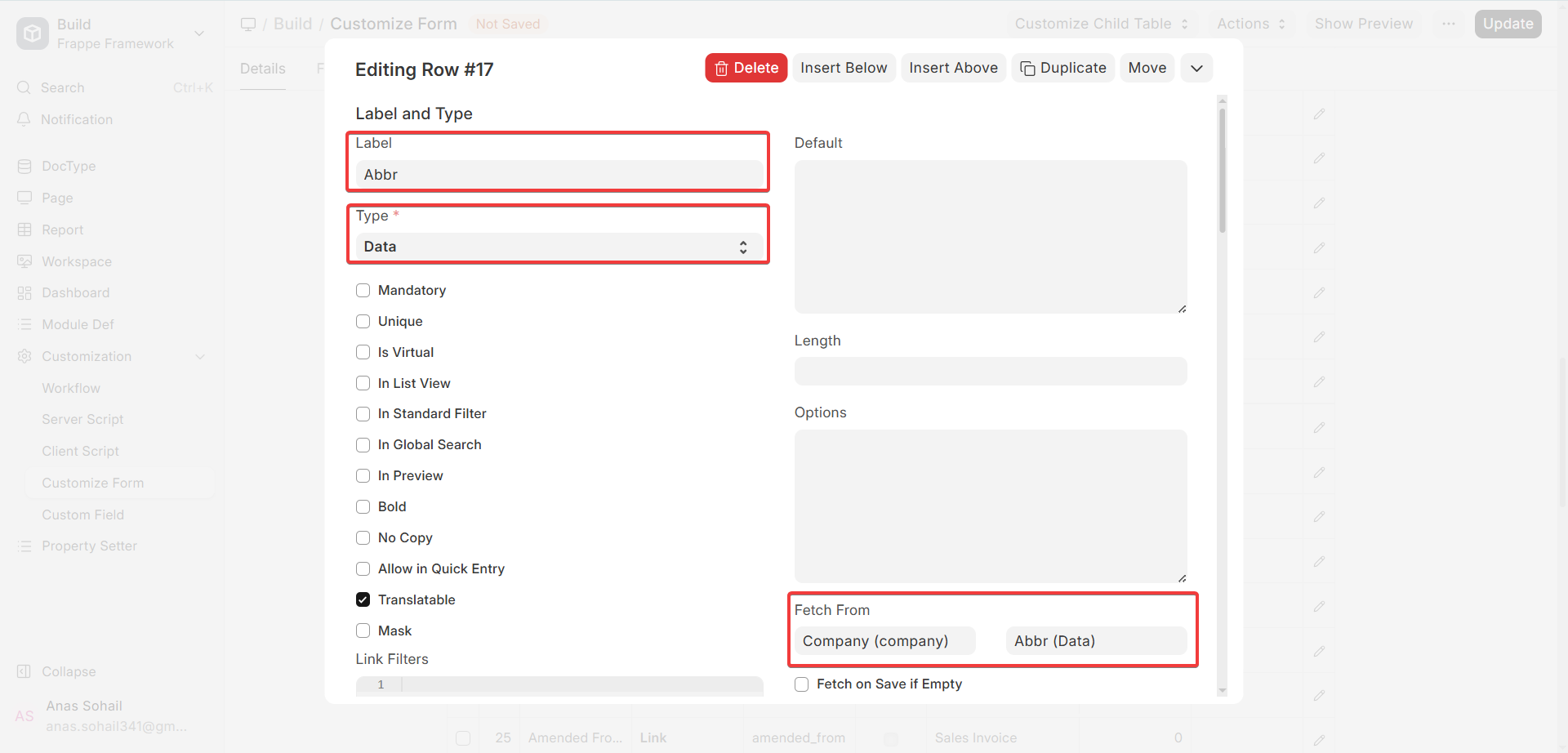The height and width of the screenshot is (753, 1568).
Task: Click the red Delete row button
Action: 746,68
